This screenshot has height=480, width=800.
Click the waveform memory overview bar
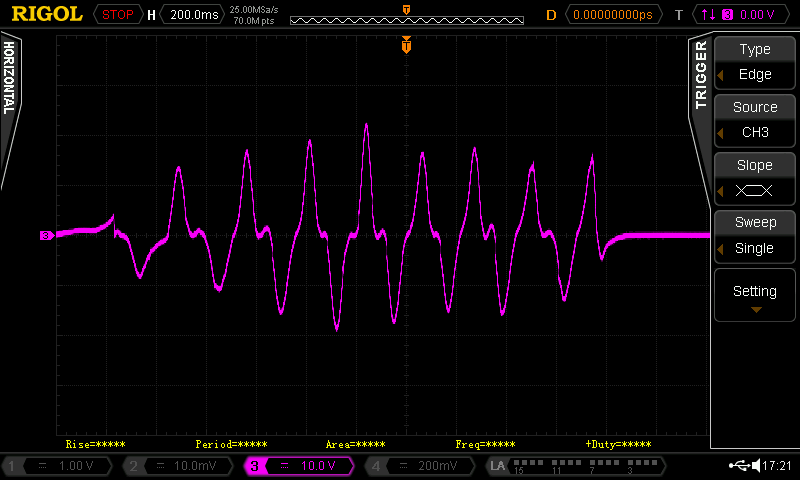(x=407, y=20)
